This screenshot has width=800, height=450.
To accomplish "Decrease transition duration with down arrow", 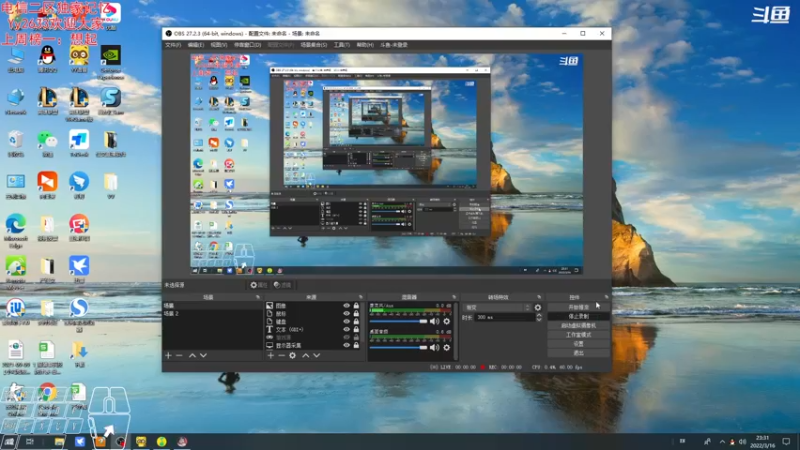I will coord(539,319).
